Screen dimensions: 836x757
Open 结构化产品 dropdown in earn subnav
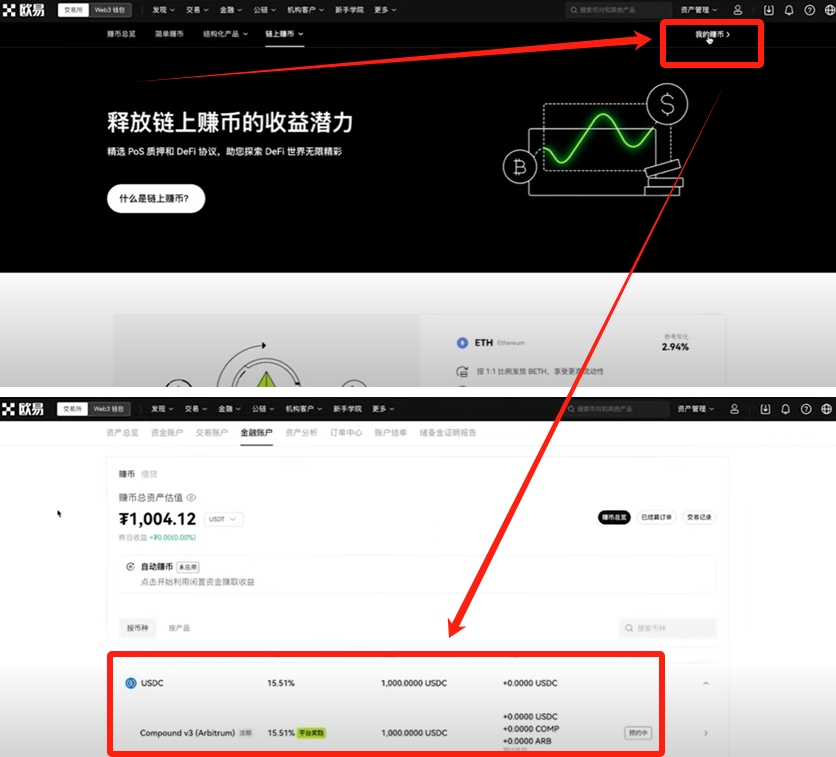pyautogui.click(x=225, y=34)
